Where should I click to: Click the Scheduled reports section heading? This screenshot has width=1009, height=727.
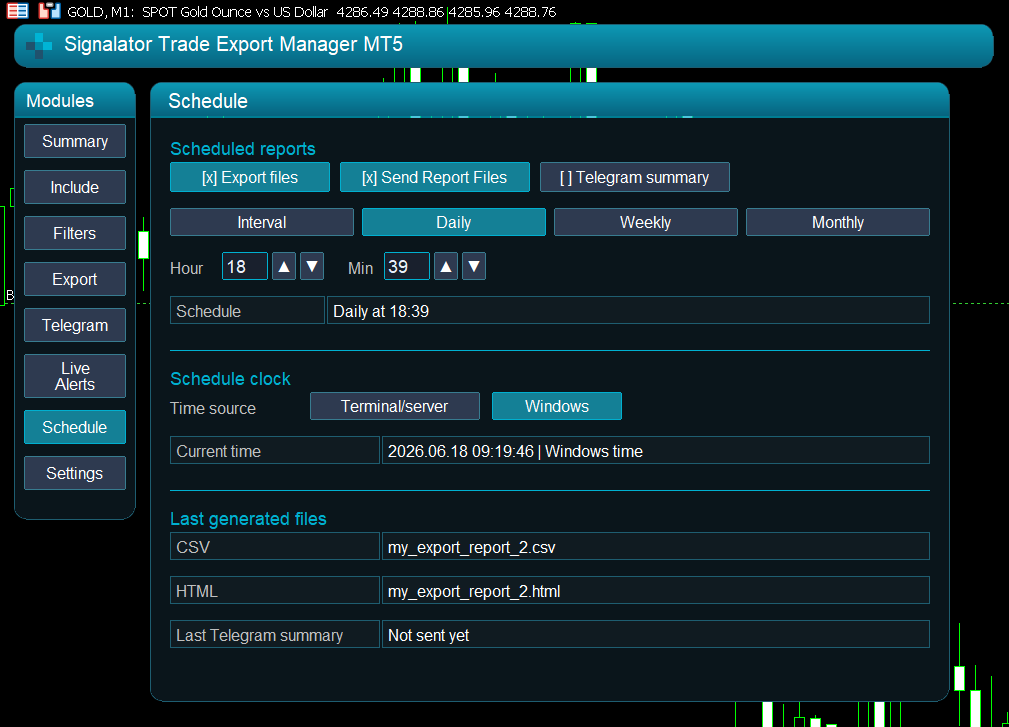243,149
